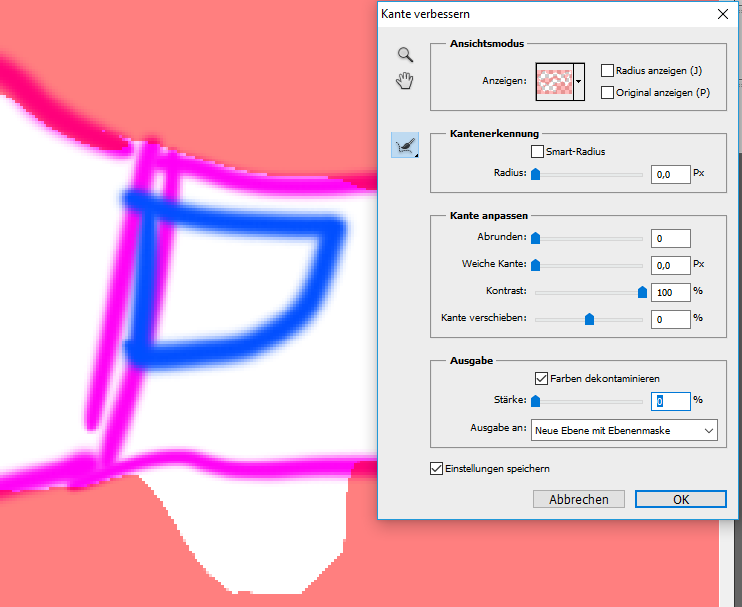Click the Kantenerkennung group label
This screenshot has width=742, height=607.
click(495, 133)
